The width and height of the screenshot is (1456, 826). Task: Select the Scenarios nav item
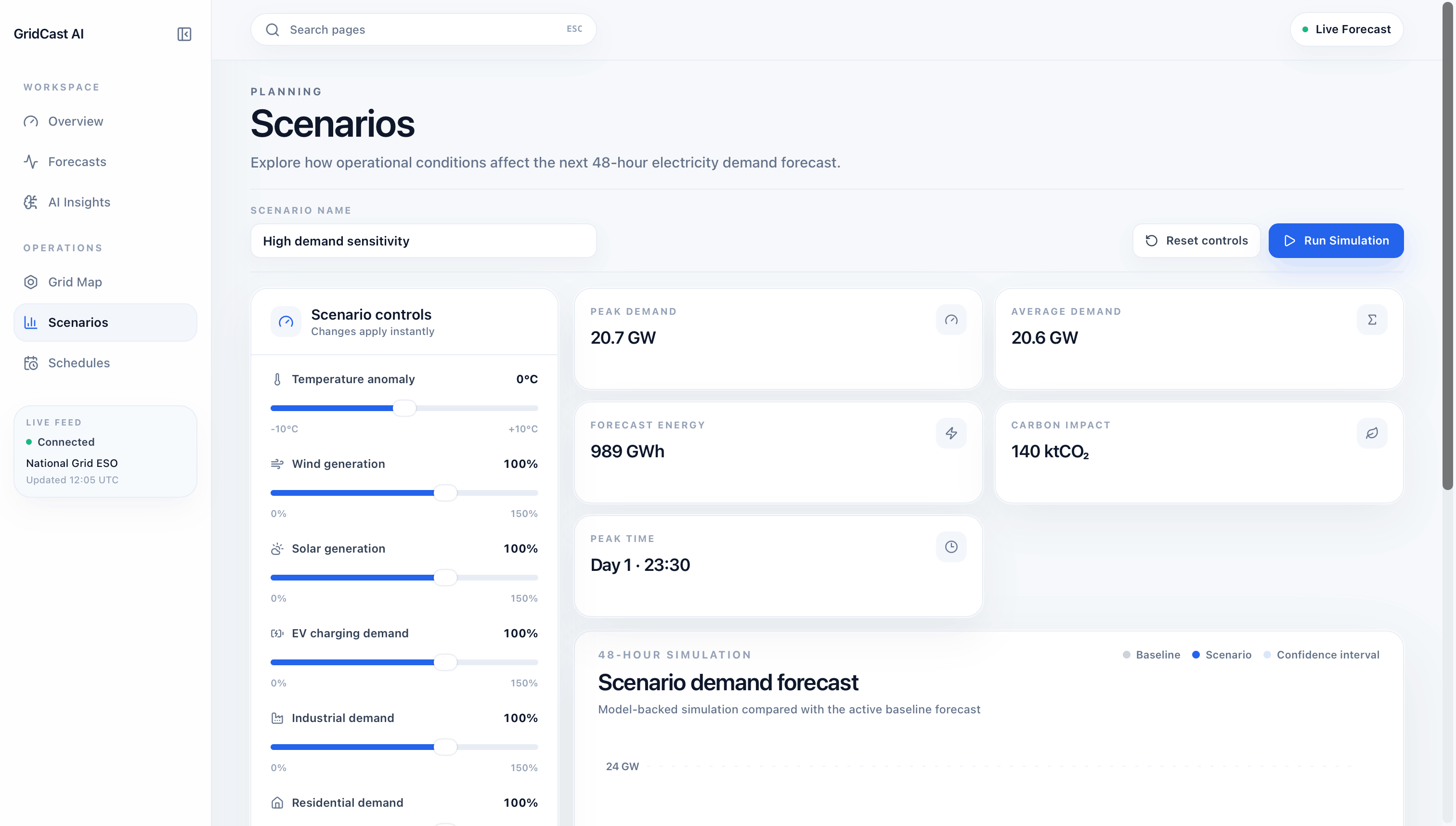coord(105,322)
